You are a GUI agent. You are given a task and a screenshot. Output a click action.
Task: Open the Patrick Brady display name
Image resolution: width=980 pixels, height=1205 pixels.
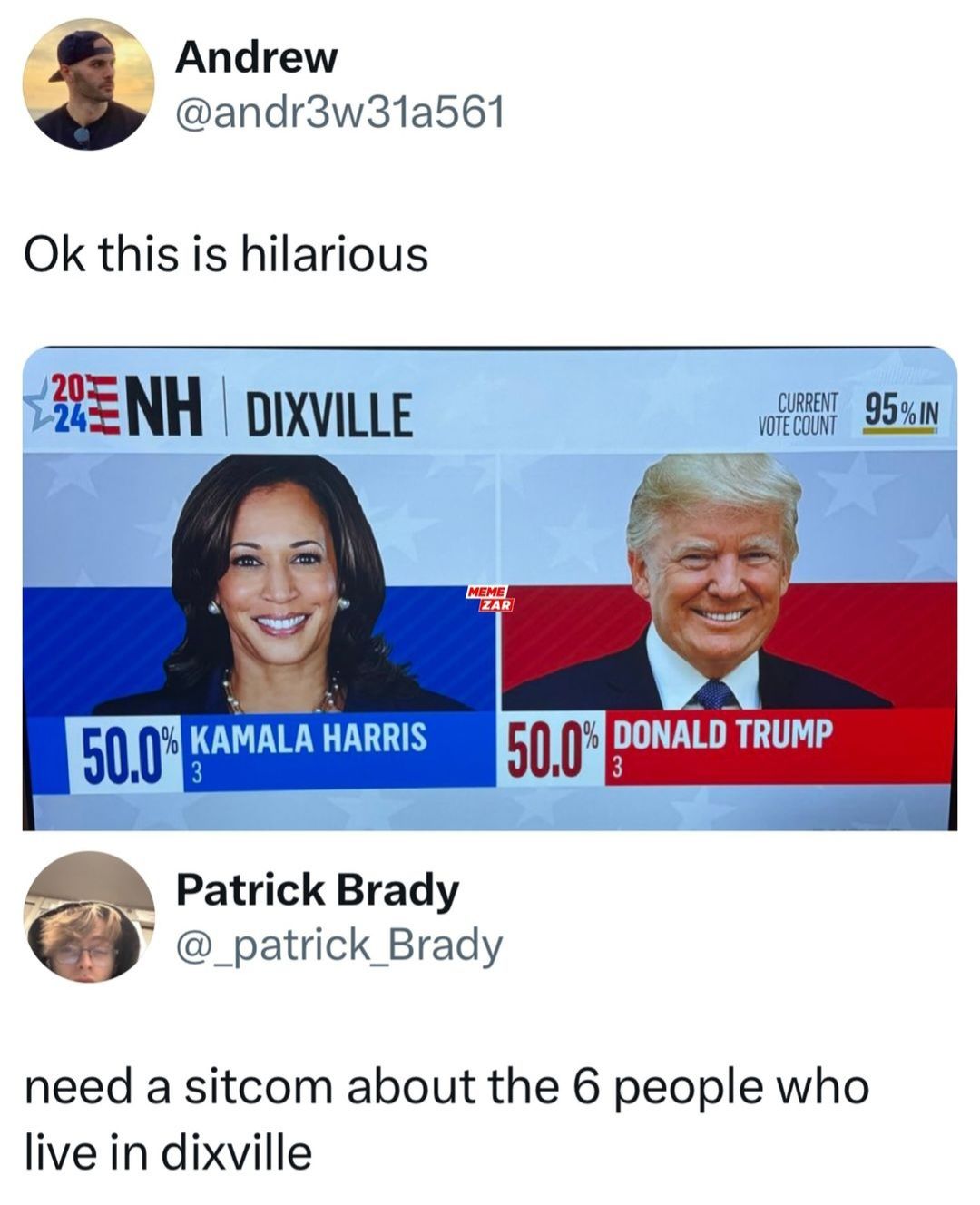click(318, 890)
